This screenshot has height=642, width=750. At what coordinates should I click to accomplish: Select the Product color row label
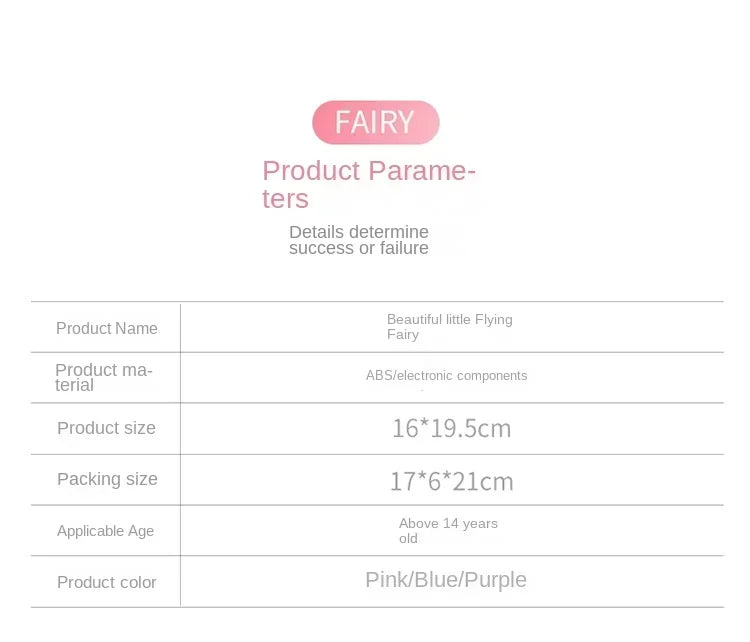click(106, 582)
